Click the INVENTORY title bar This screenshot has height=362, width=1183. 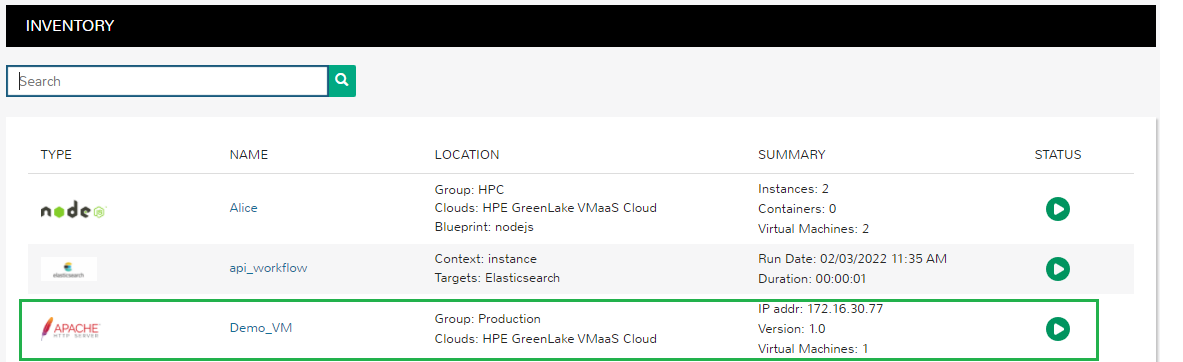coord(580,26)
